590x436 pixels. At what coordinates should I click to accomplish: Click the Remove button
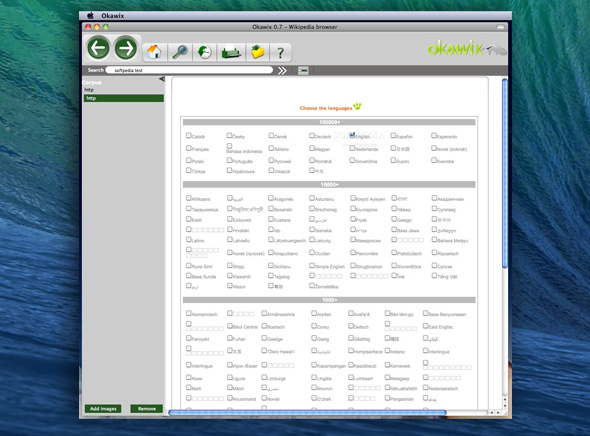(147, 409)
